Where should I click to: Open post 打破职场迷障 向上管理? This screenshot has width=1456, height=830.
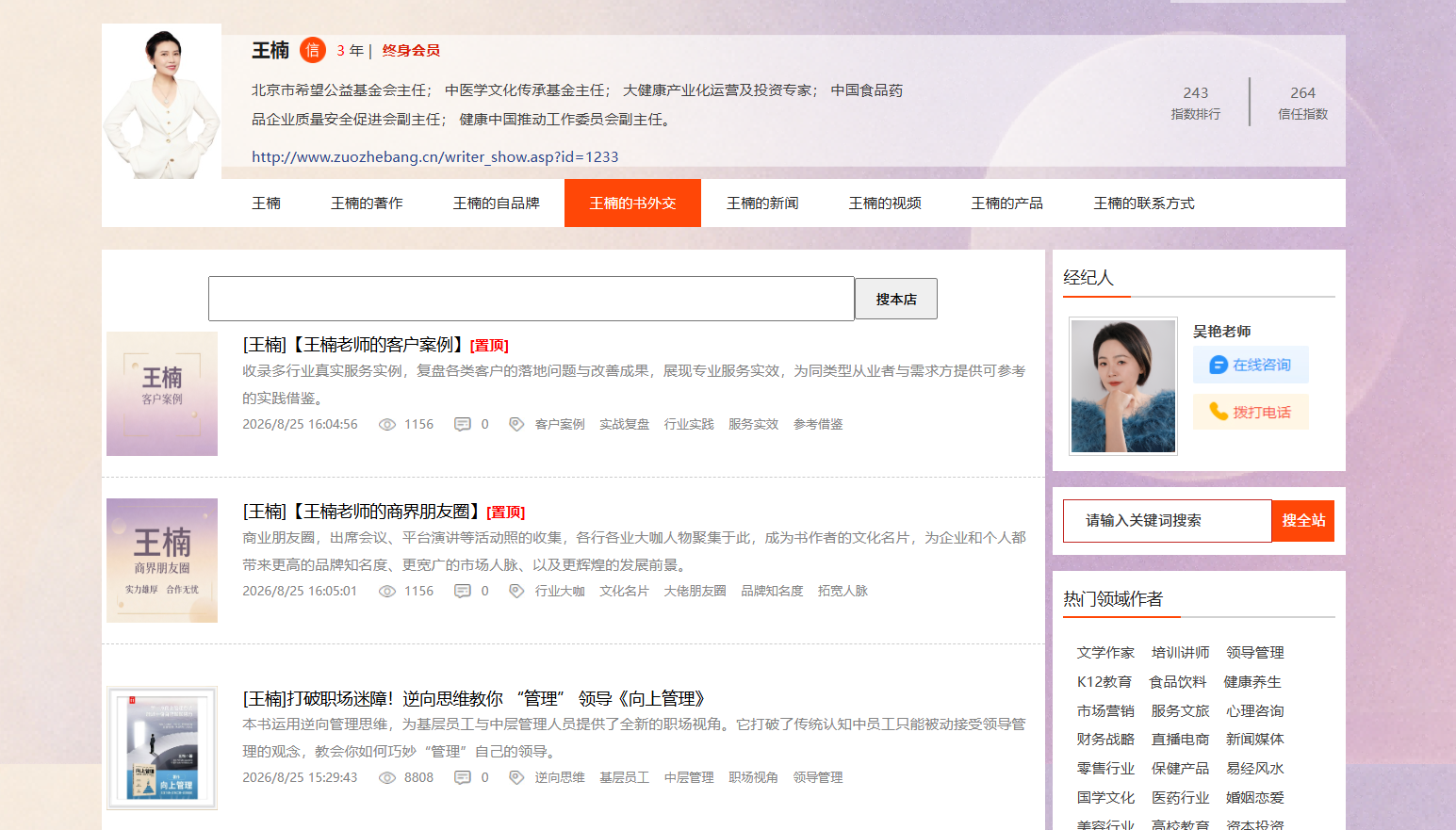(474, 699)
